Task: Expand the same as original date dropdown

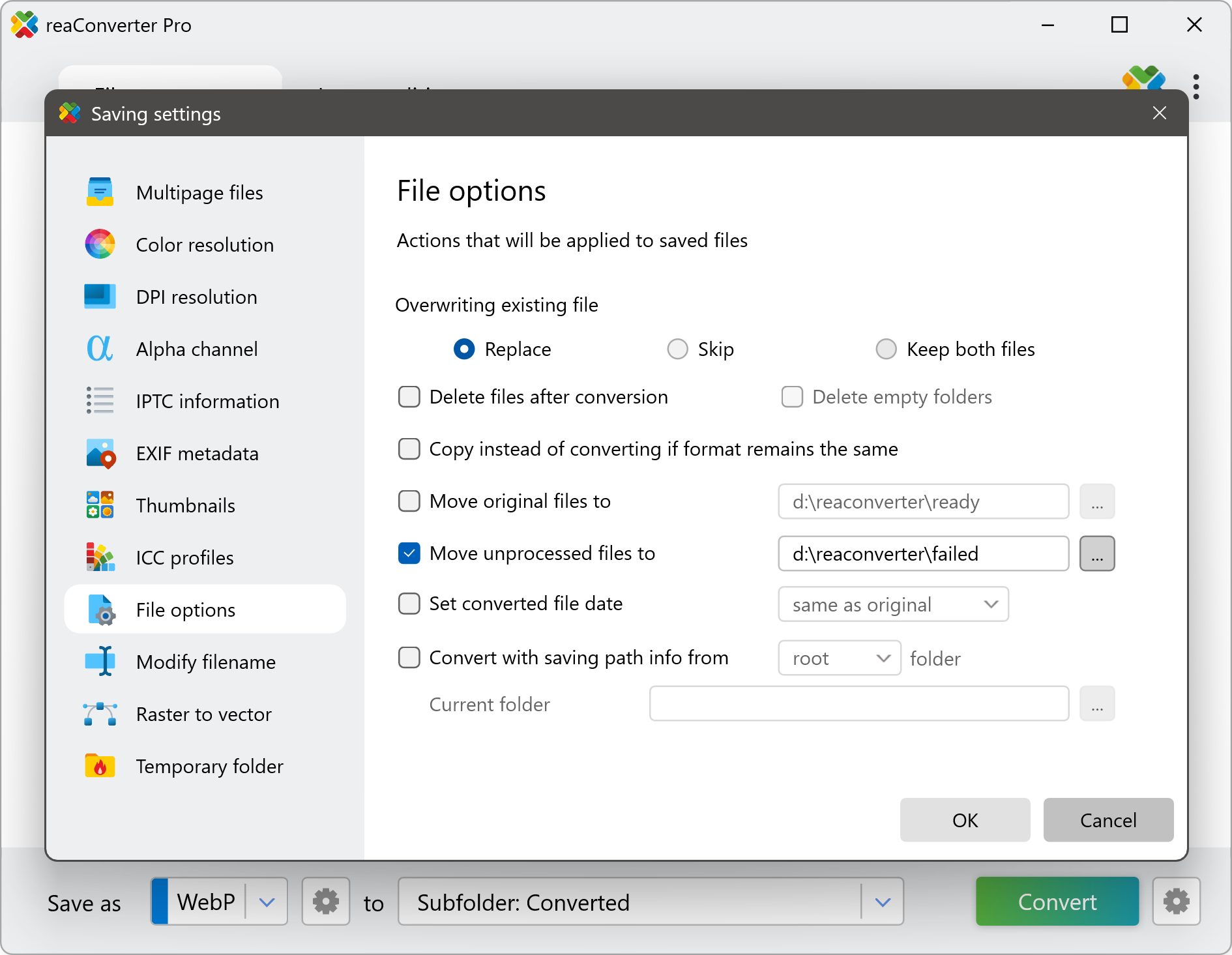Action: pos(893,604)
